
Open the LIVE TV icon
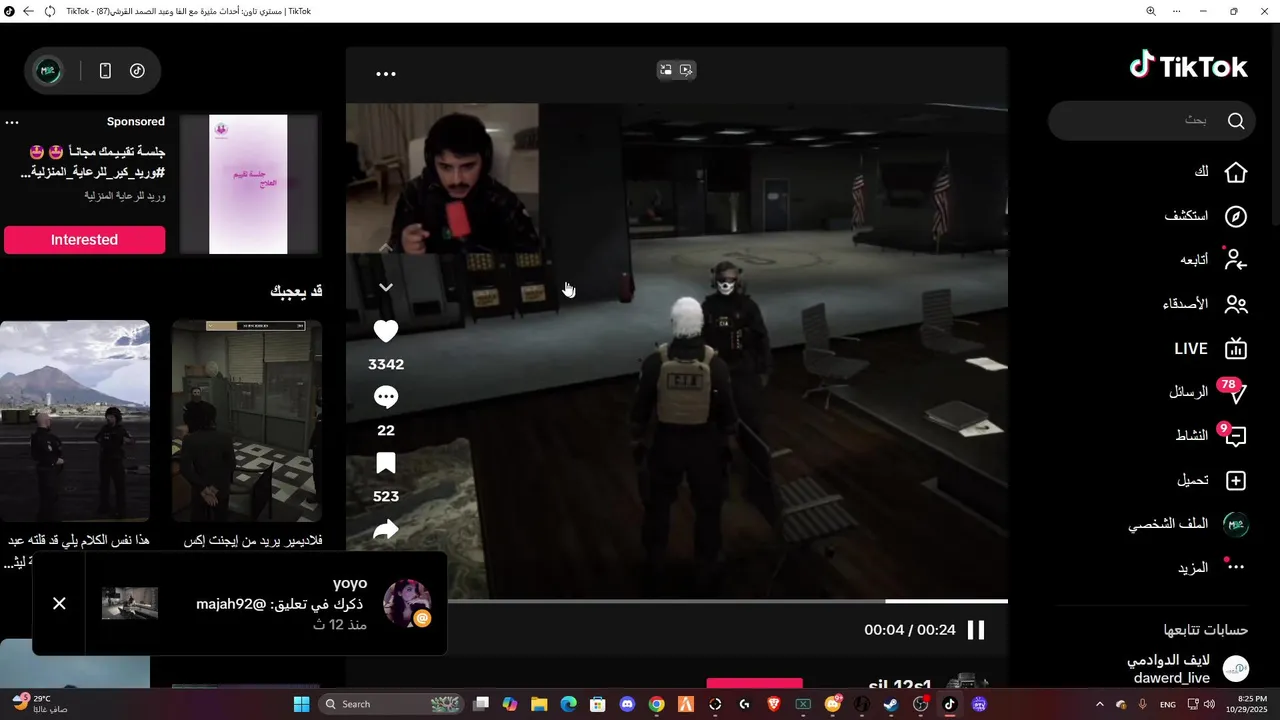1236,348
